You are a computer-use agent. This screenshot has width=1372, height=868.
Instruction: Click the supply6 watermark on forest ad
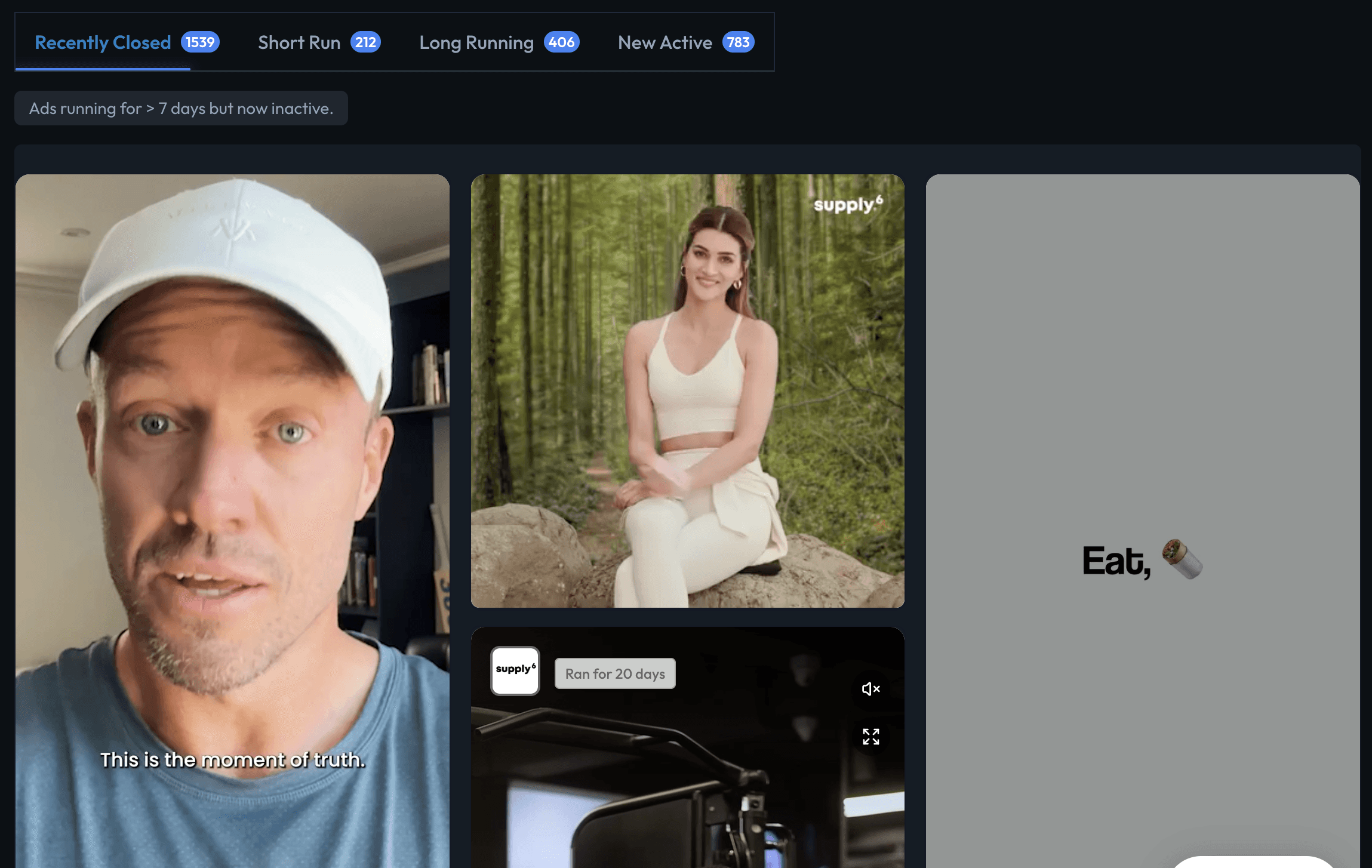(x=847, y=204)
